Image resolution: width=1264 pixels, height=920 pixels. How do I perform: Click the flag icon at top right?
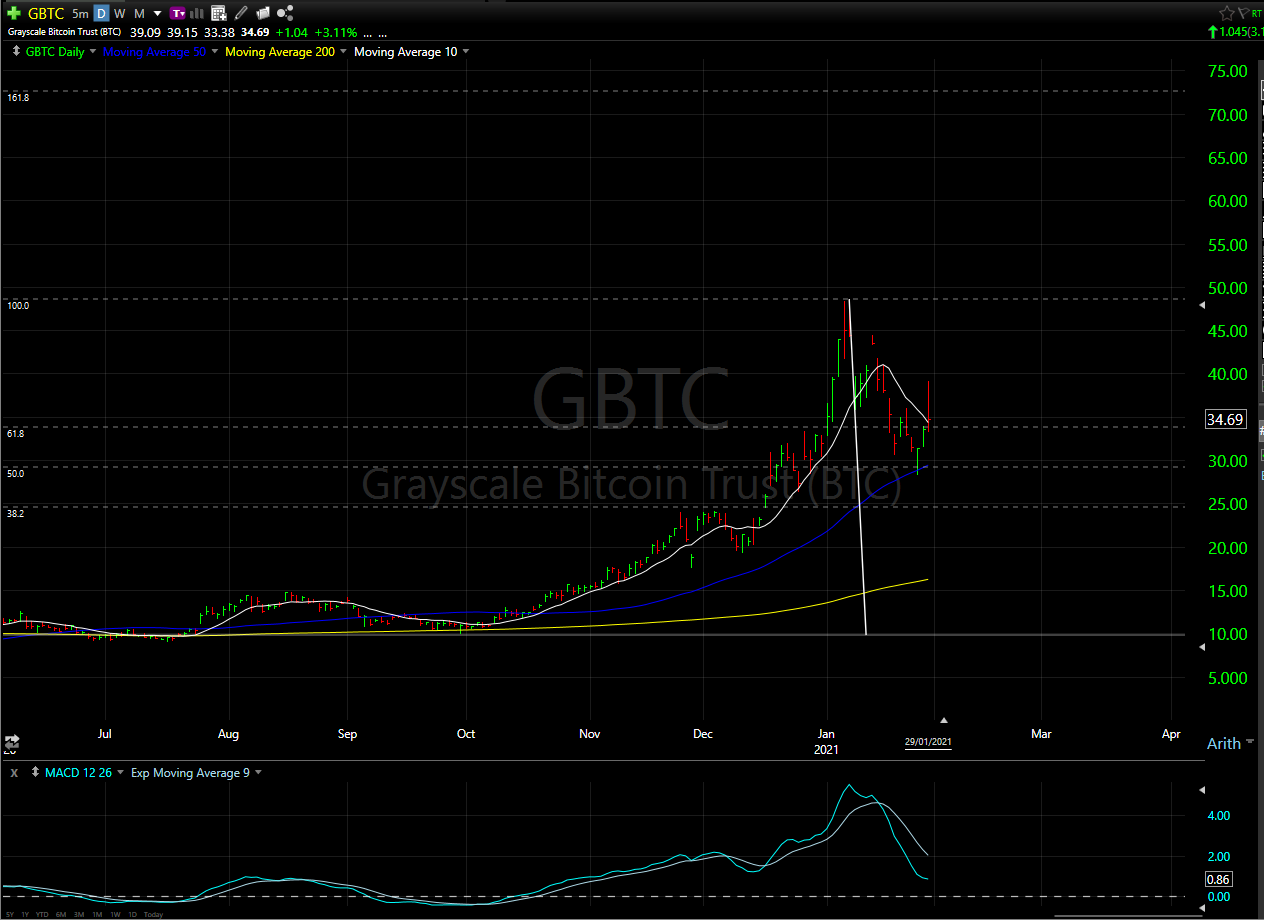coord(1245,13)
